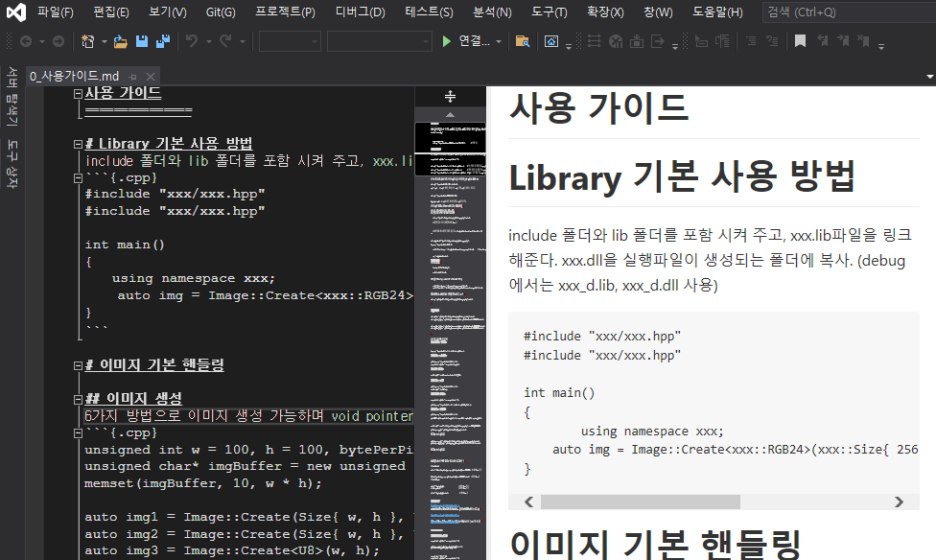Click the New Project toolbar icon

(x=88, y=41)
